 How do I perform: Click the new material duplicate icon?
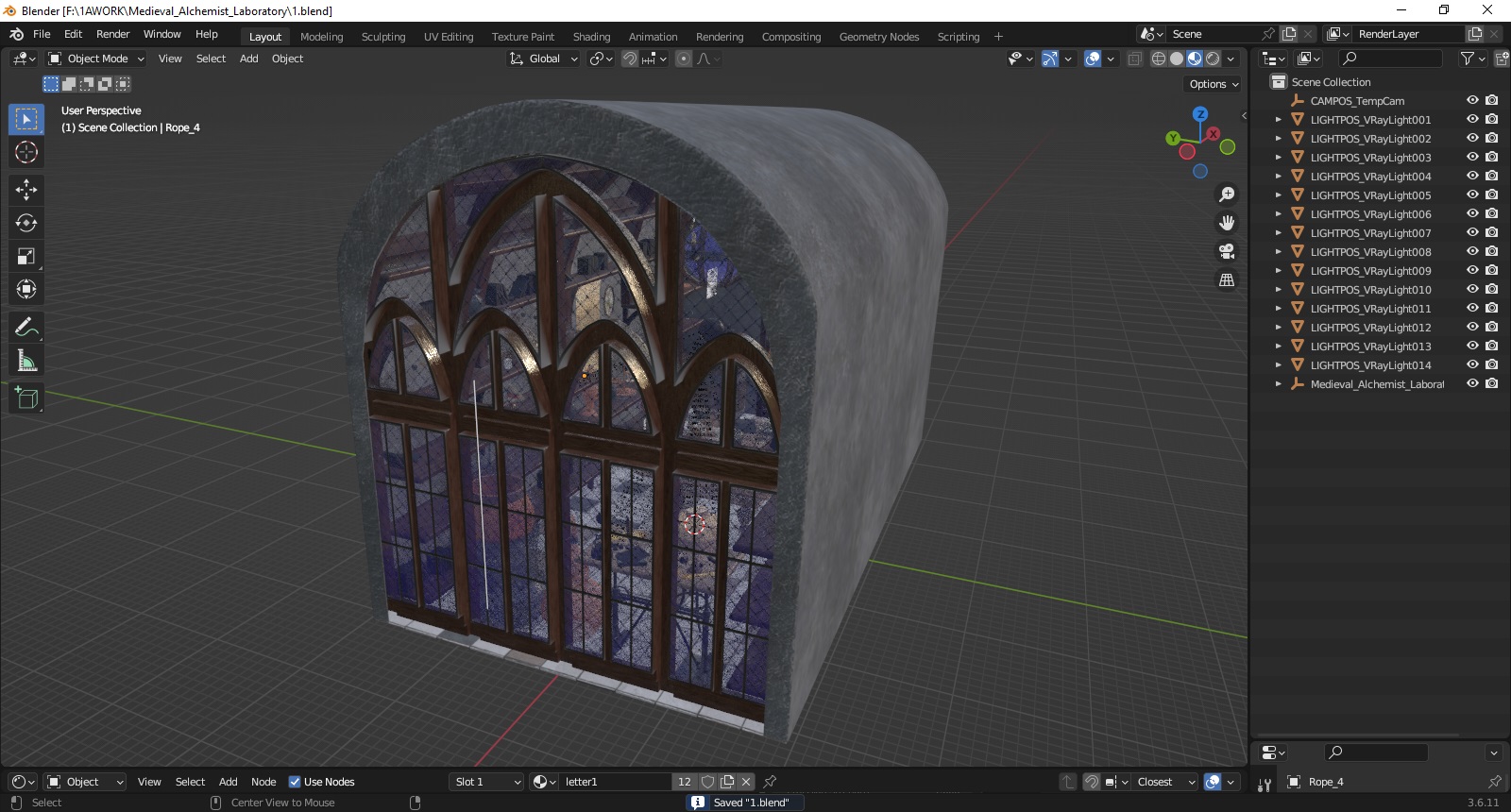pyautogui.click(x=727, y=782)
